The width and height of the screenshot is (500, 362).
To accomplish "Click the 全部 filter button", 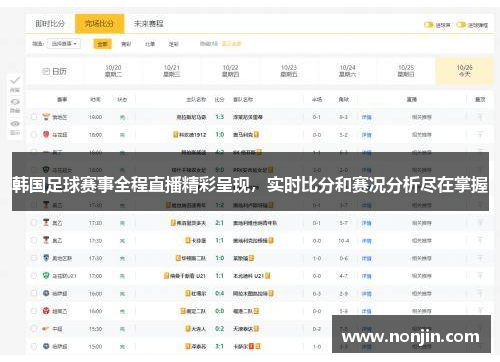I will [x=102, y=44].
